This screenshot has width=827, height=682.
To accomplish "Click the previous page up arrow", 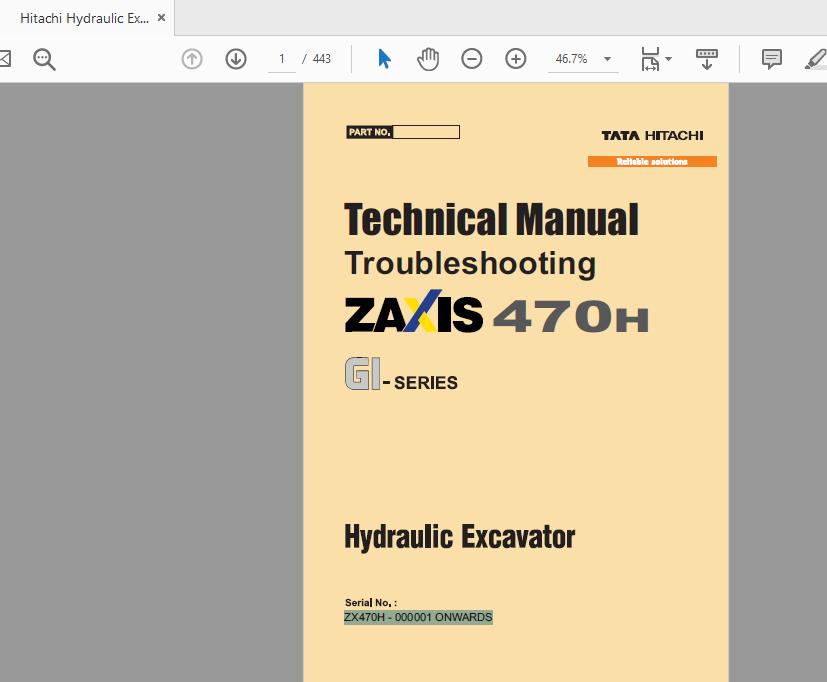I will 191,58.
